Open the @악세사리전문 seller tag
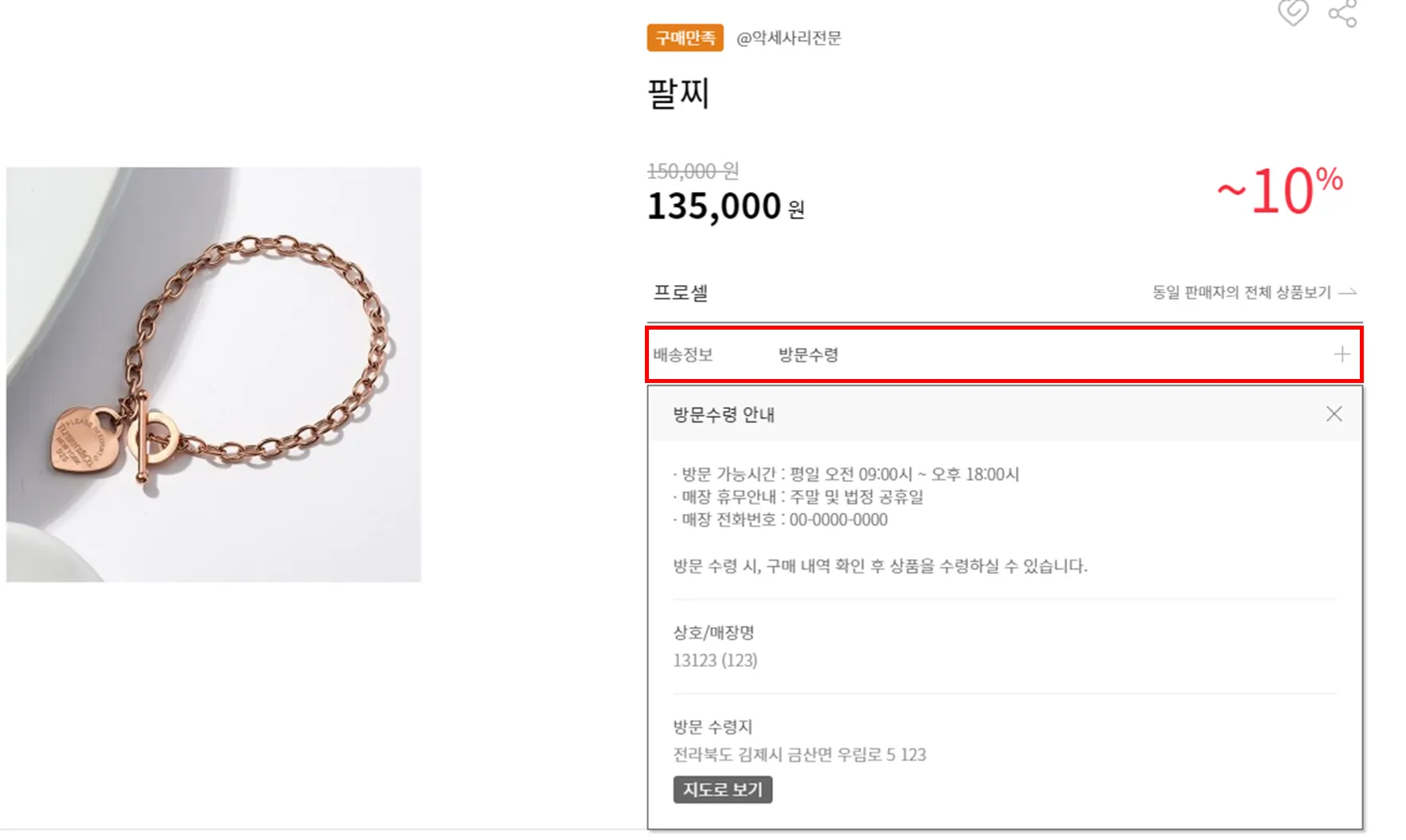 789,37
